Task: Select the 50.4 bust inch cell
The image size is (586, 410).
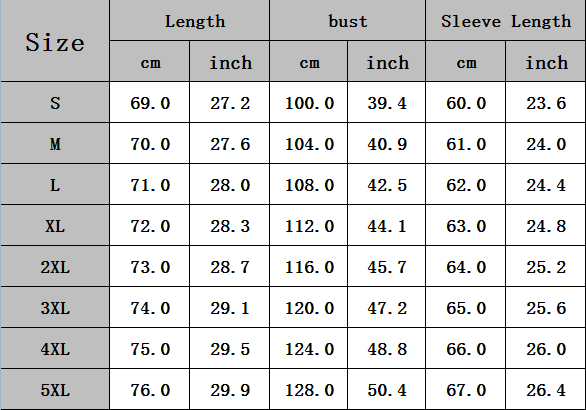Action: coord(386,390)
